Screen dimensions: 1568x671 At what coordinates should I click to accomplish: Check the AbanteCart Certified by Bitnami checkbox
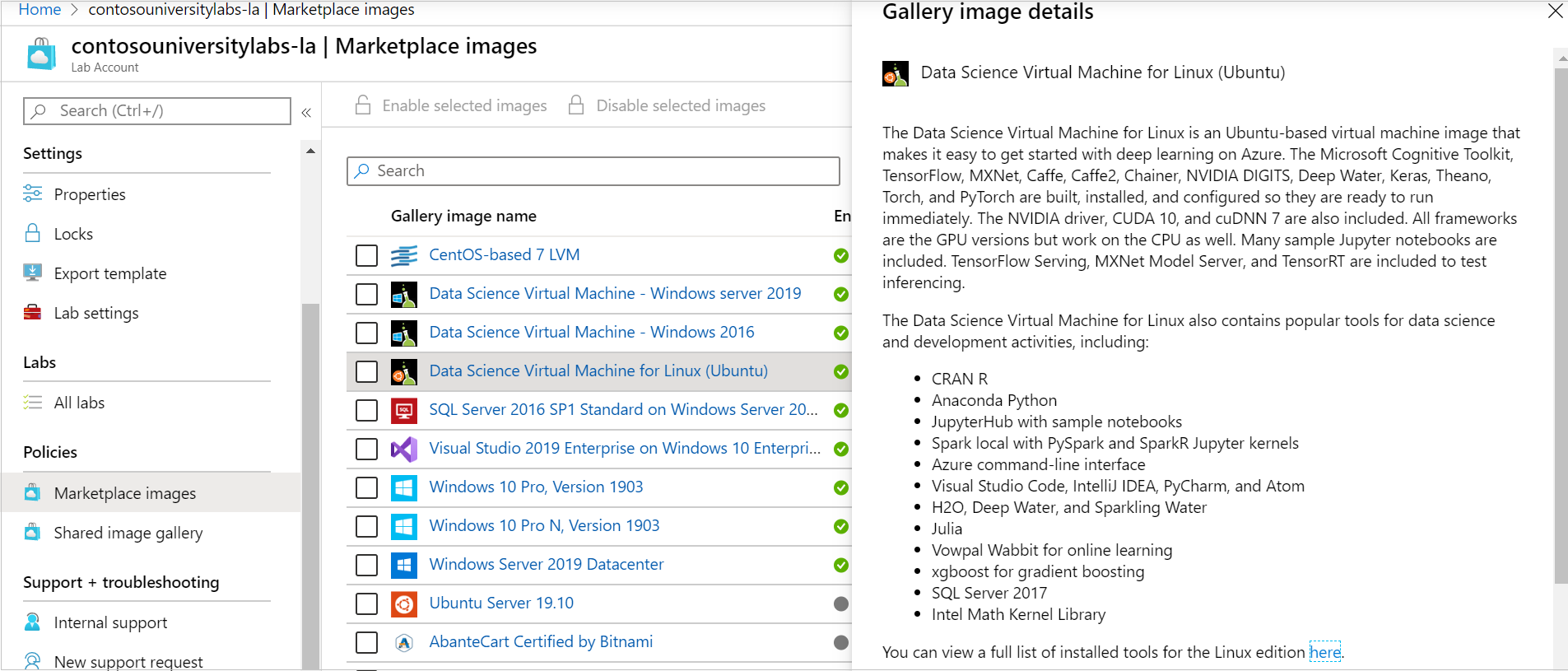click(366, 642)
